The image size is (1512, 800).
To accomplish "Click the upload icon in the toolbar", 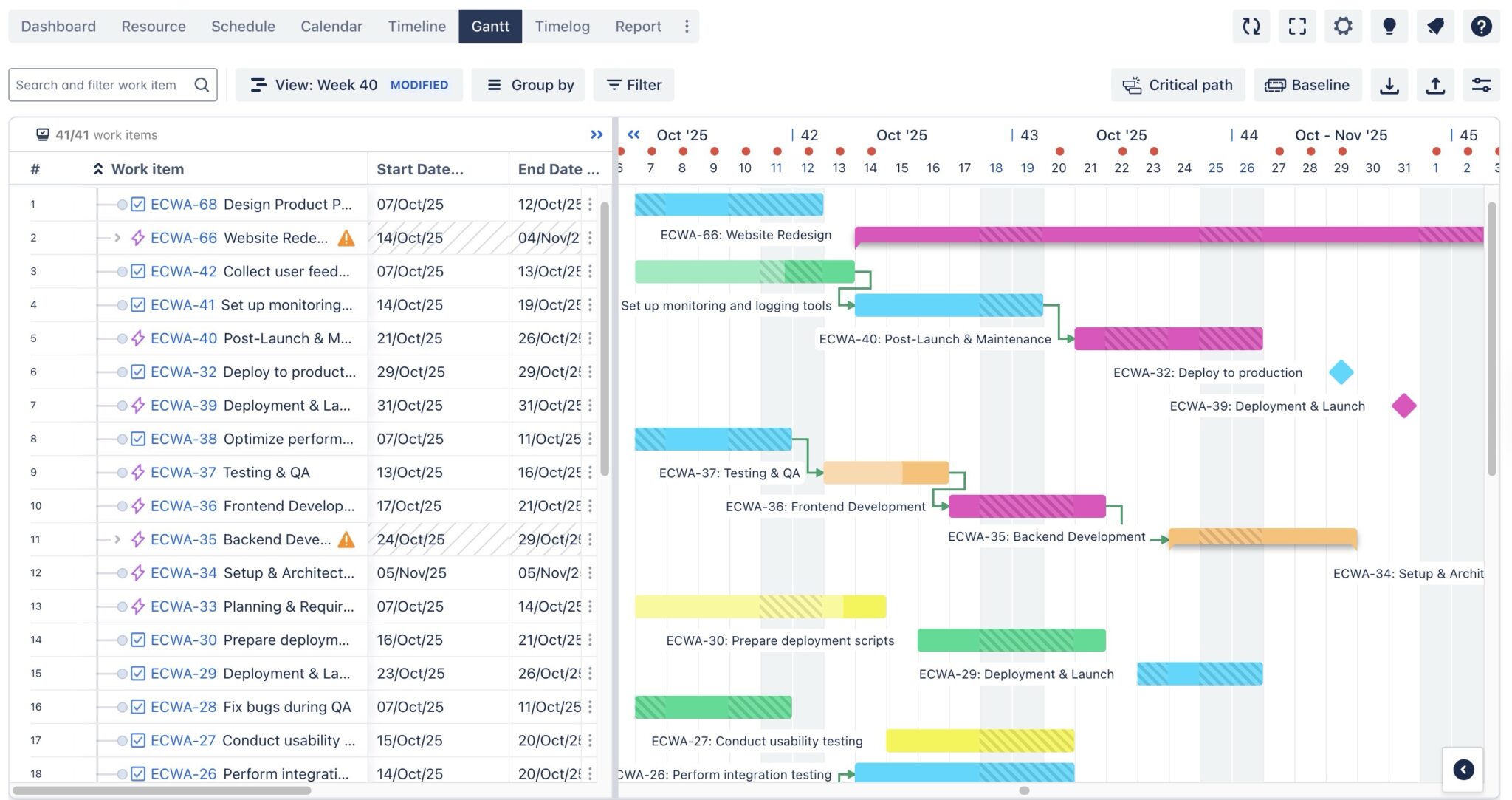I will pos(1436,85).
